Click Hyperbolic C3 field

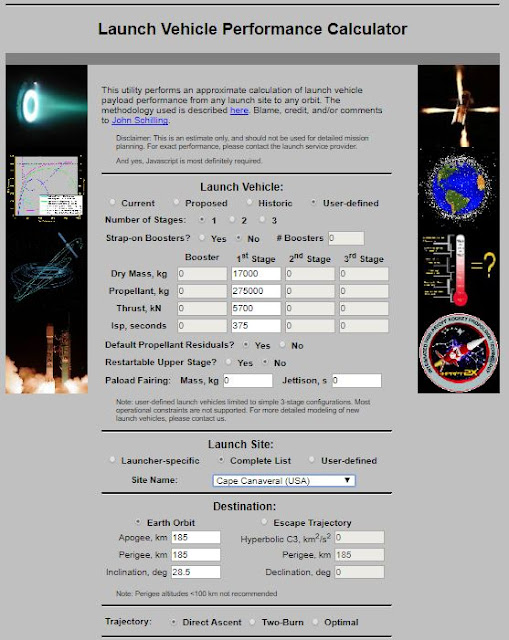360,538
